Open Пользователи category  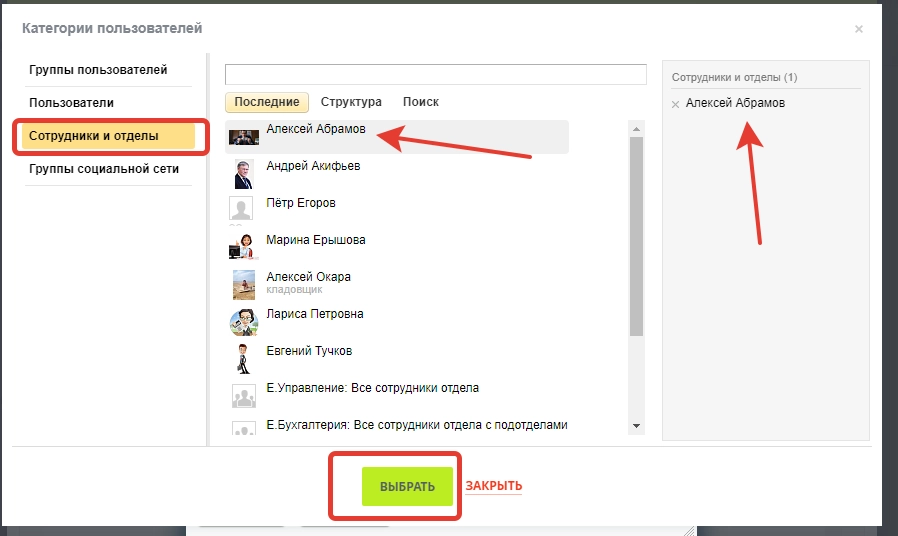[72, 103]
